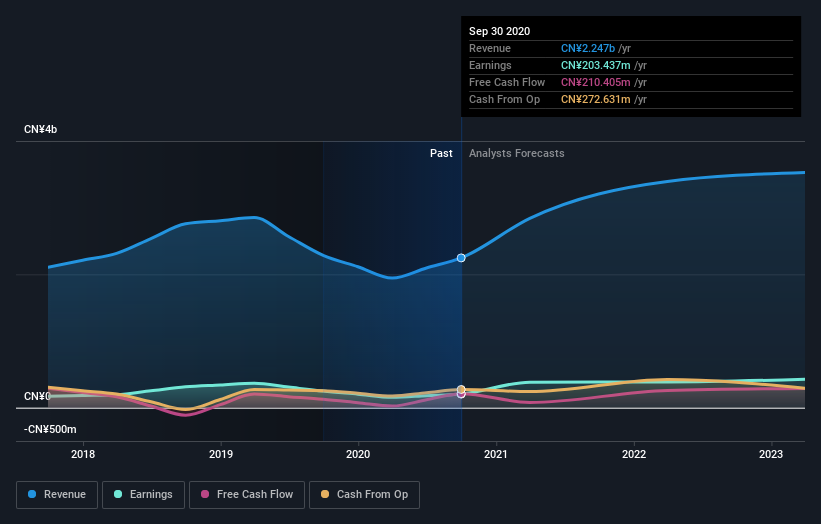Click the 2023 axis label

[771, 454]
